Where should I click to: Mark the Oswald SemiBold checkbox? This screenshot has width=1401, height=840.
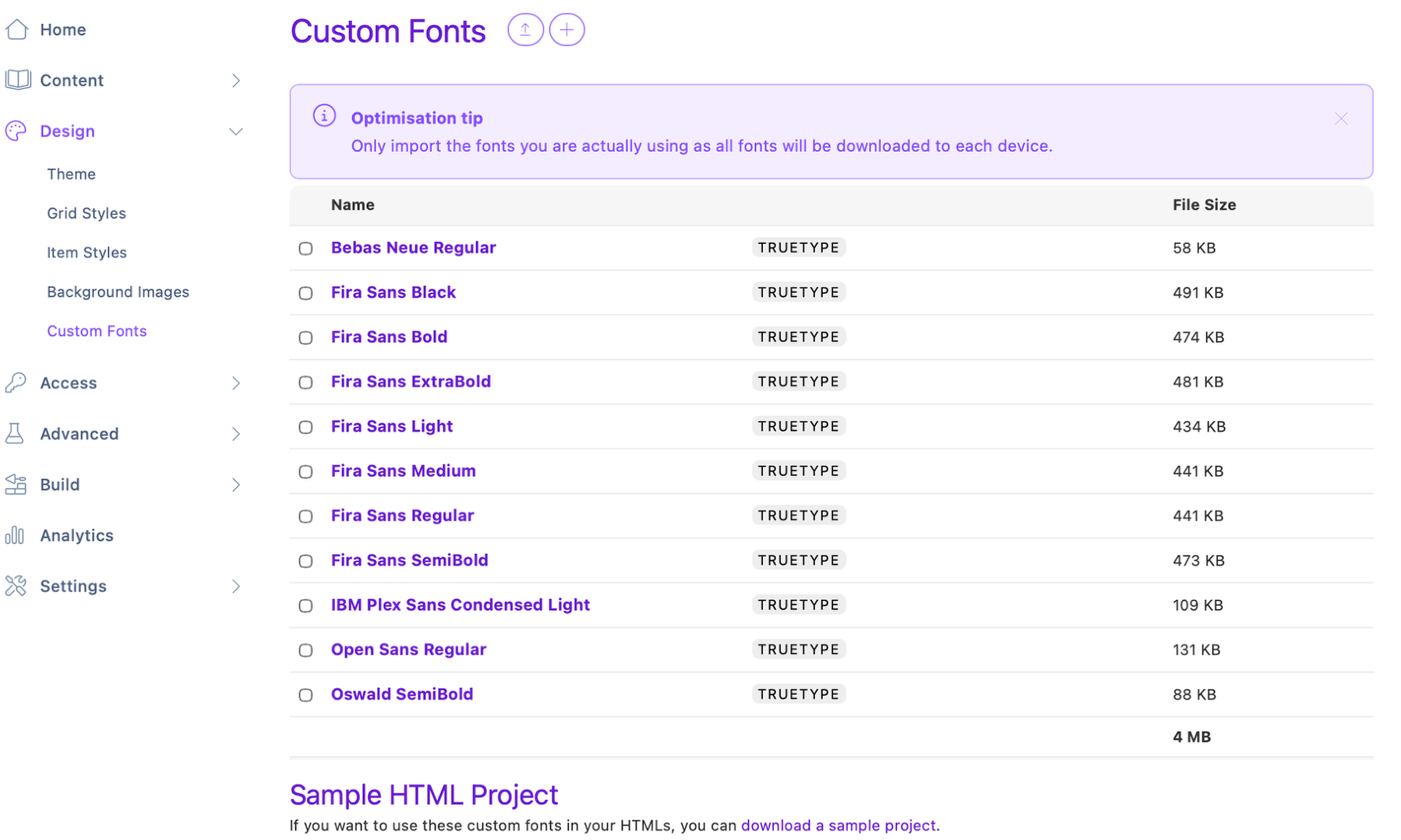pyautogui.click(x=305, y=695)
